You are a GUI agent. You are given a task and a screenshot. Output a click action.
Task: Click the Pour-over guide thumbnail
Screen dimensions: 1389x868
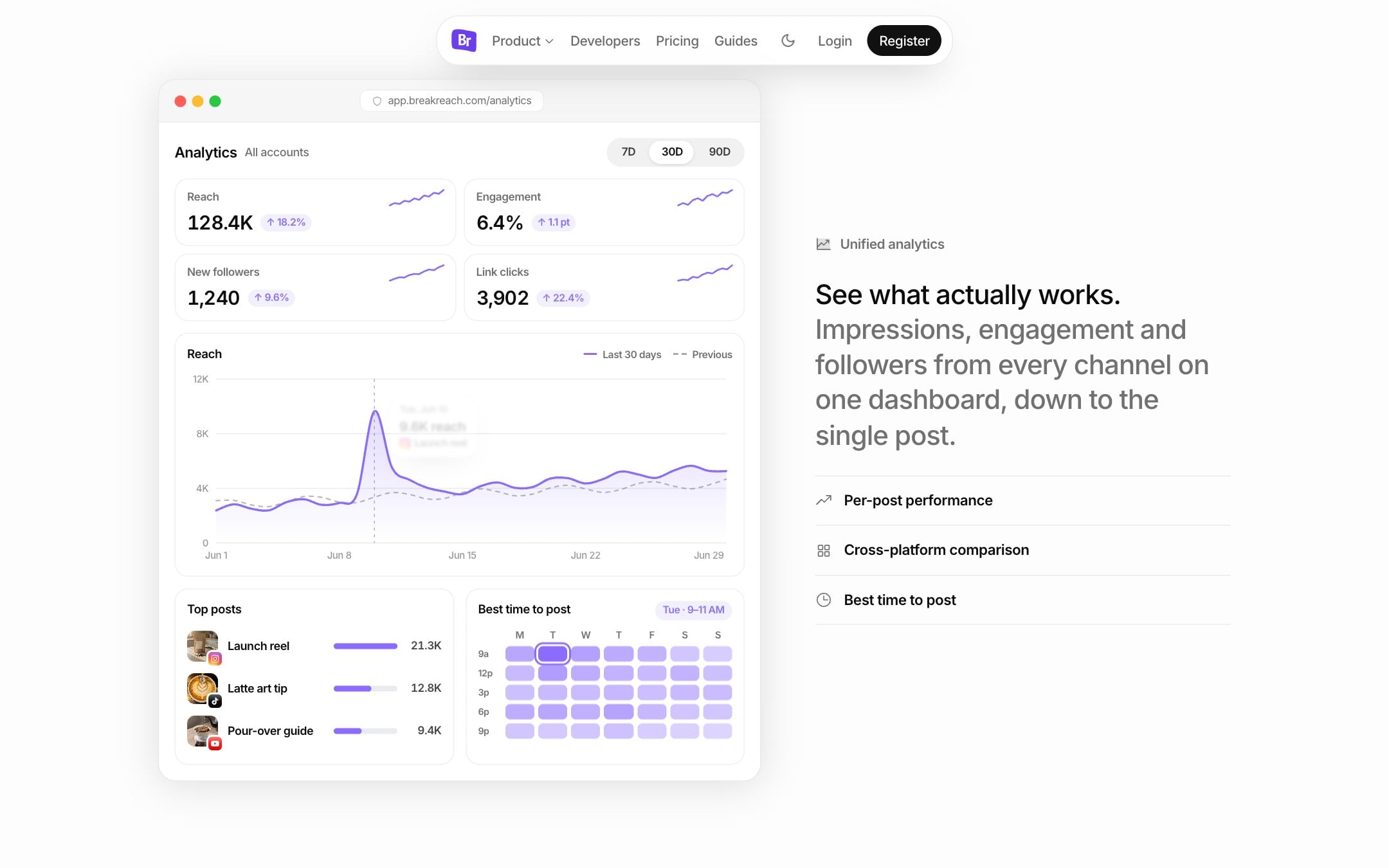203,730
